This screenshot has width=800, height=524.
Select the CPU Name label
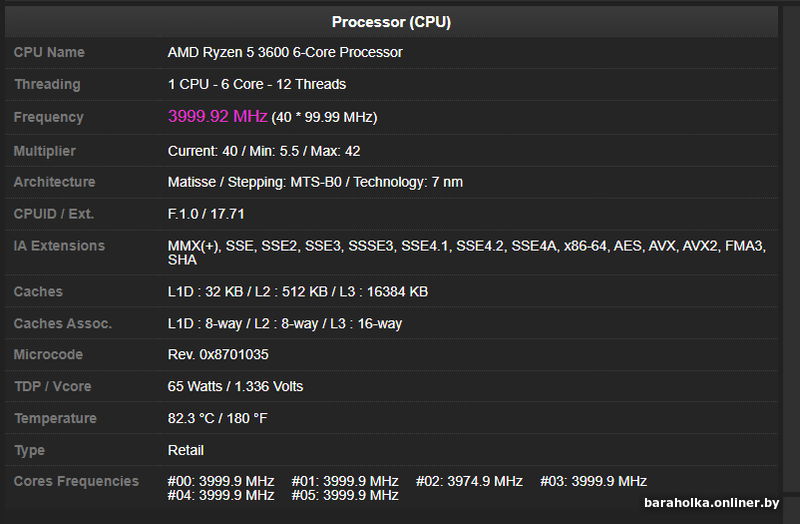(49, 52)
